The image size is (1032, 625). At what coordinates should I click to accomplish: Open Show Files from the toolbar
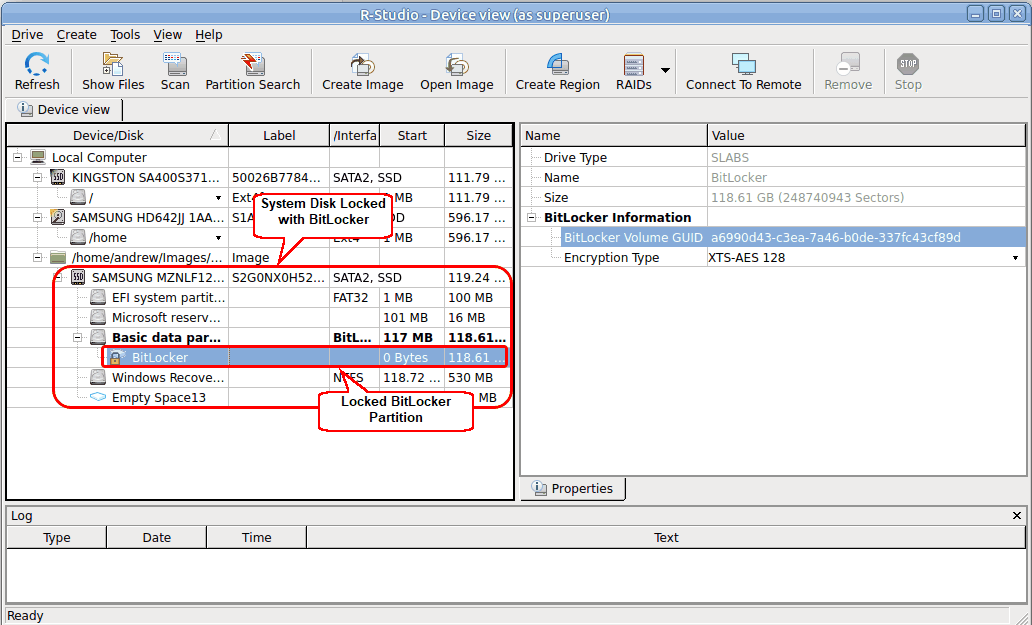113,64
